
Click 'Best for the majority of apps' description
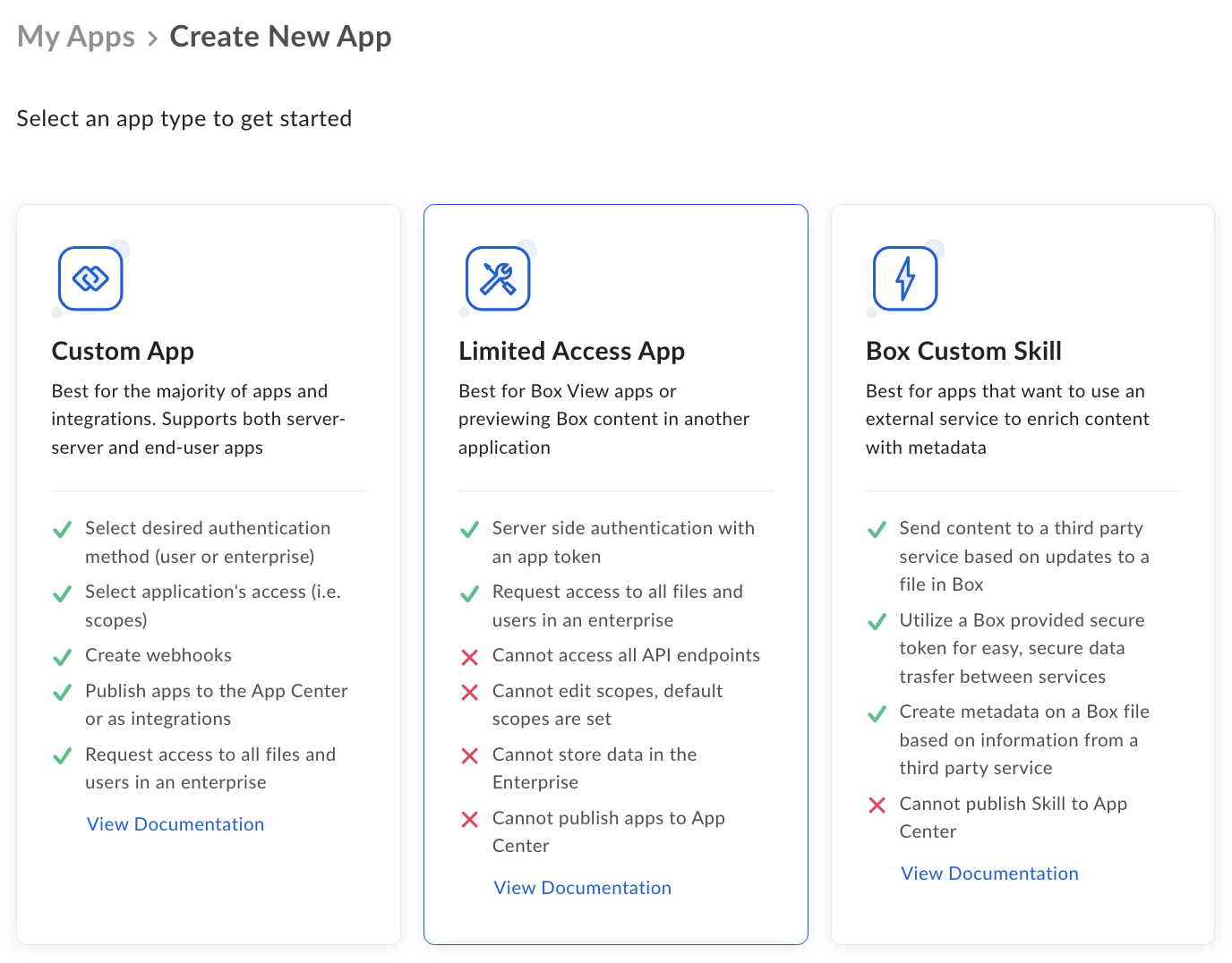(199, 419)
